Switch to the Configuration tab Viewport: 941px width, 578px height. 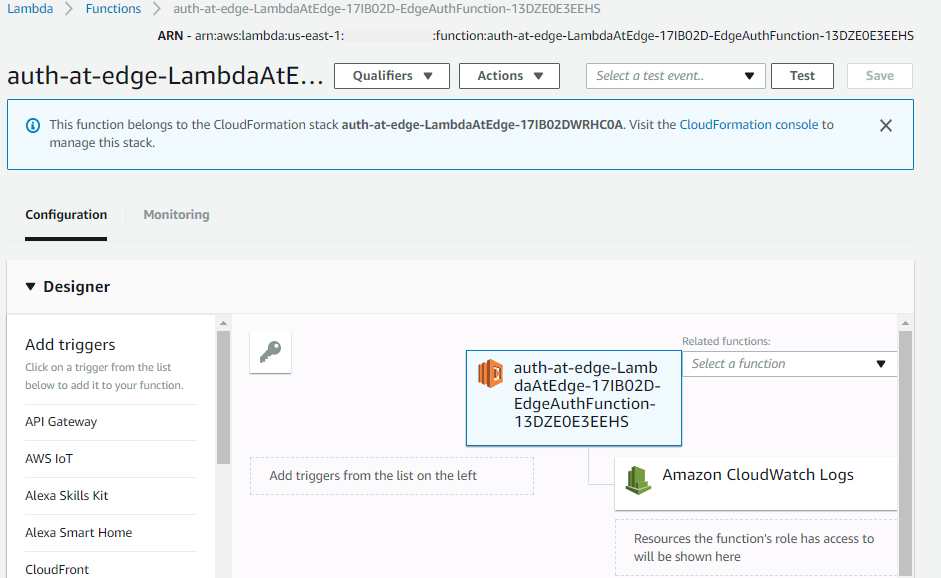click(x=66, y=215)
